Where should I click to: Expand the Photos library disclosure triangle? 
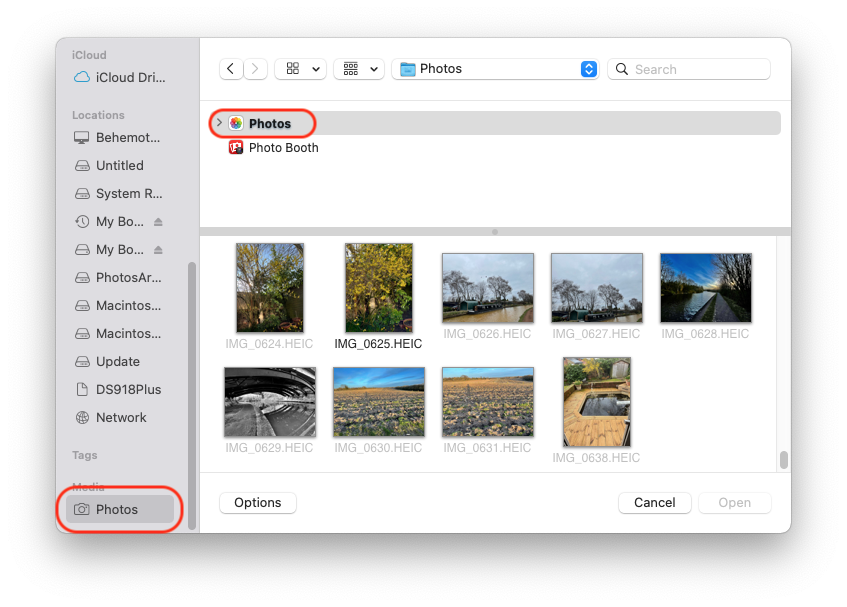point(219,123)
